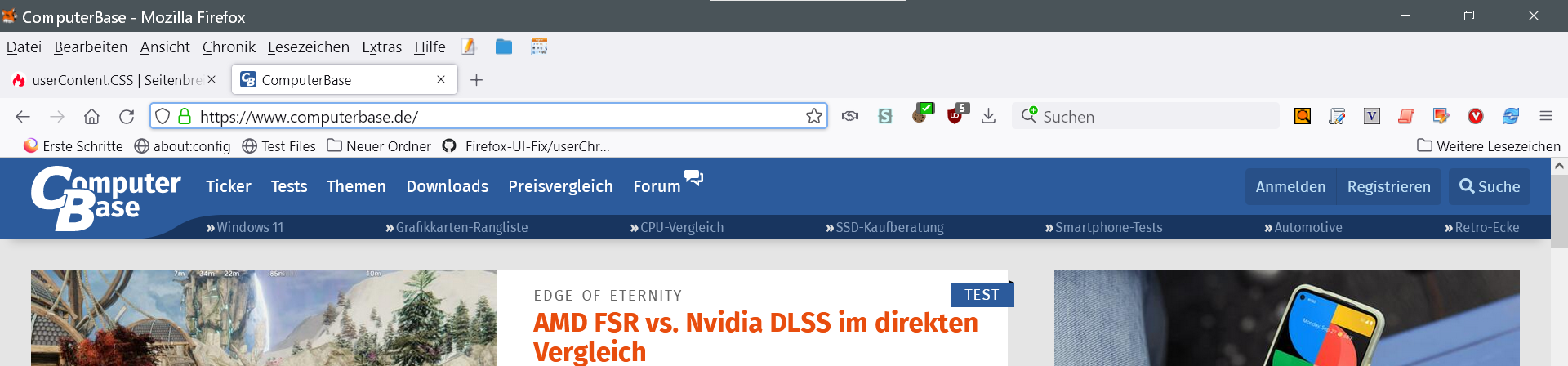
Task: Click the search engine magnifier icon
Action: coord(1029,115)
